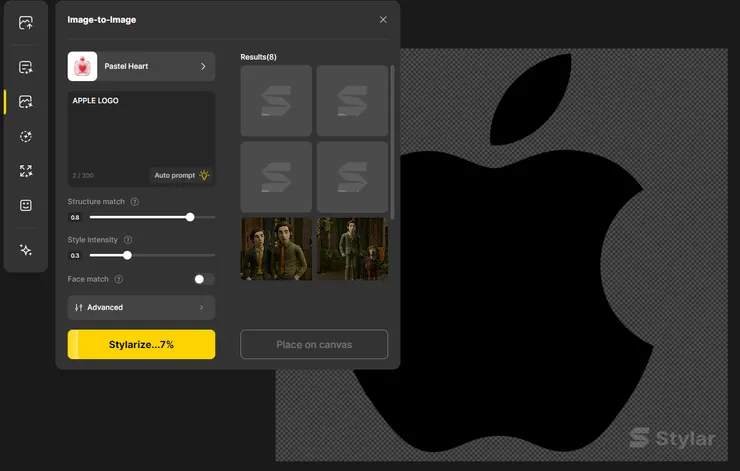Select the fourth loading result placeholder
Viewport: 740px width, 471px height.
352,177
